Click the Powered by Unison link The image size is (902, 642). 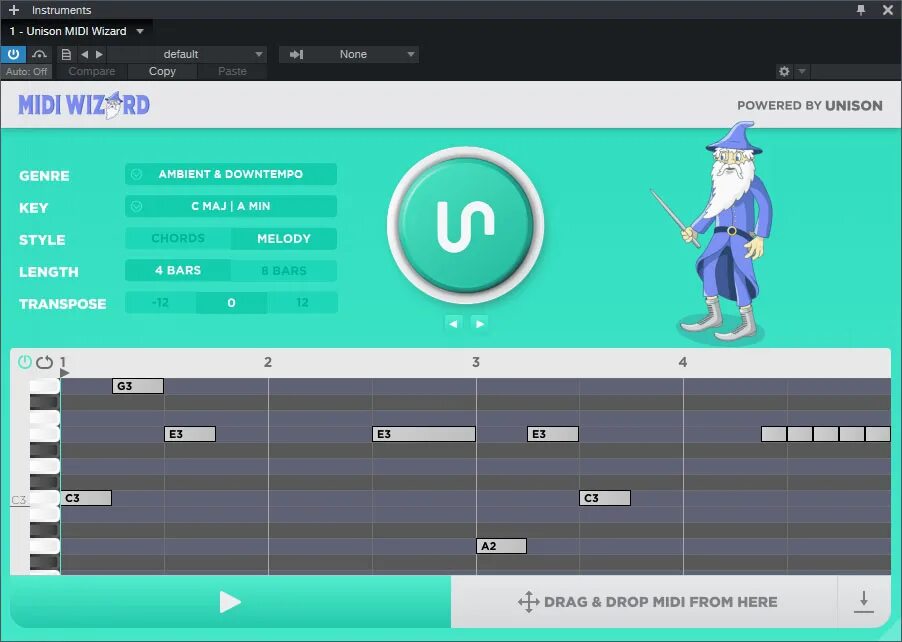tap(809, 105)
